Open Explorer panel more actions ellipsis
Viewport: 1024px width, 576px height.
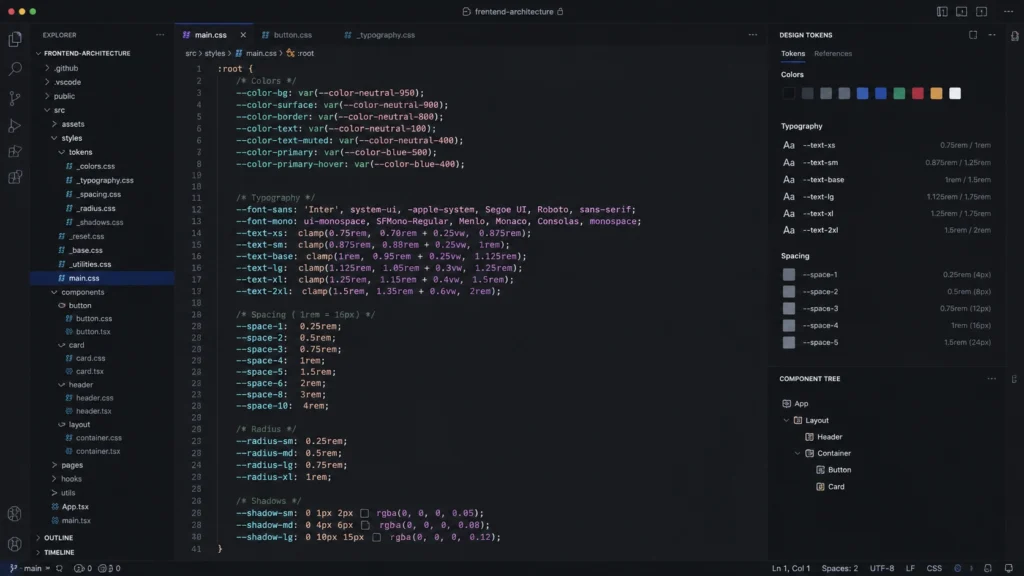click(160, 35)
